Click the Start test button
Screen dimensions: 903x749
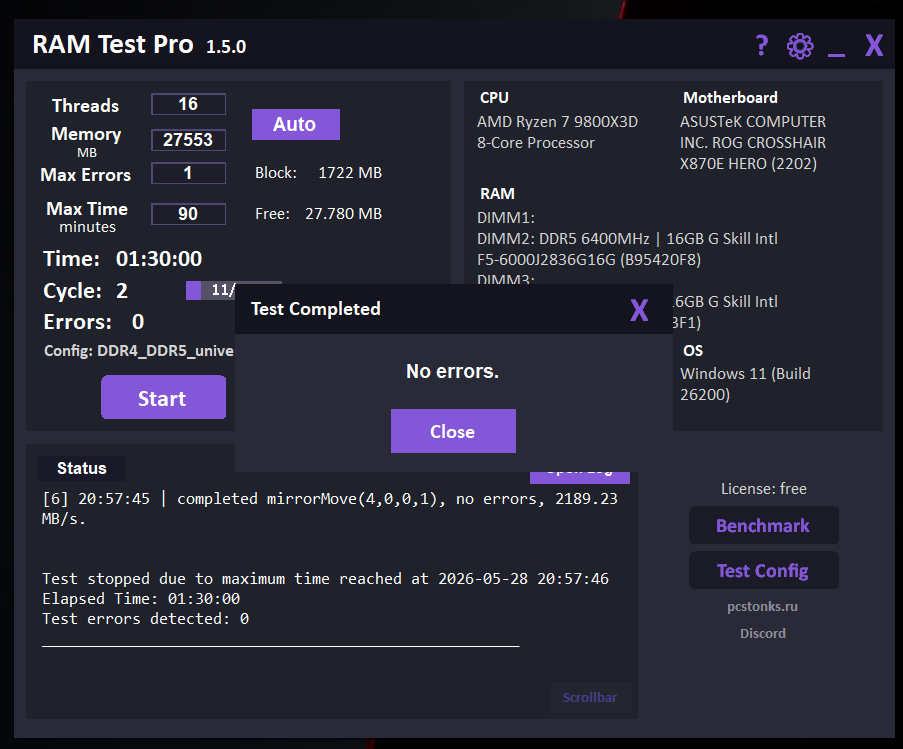(164, 398)
